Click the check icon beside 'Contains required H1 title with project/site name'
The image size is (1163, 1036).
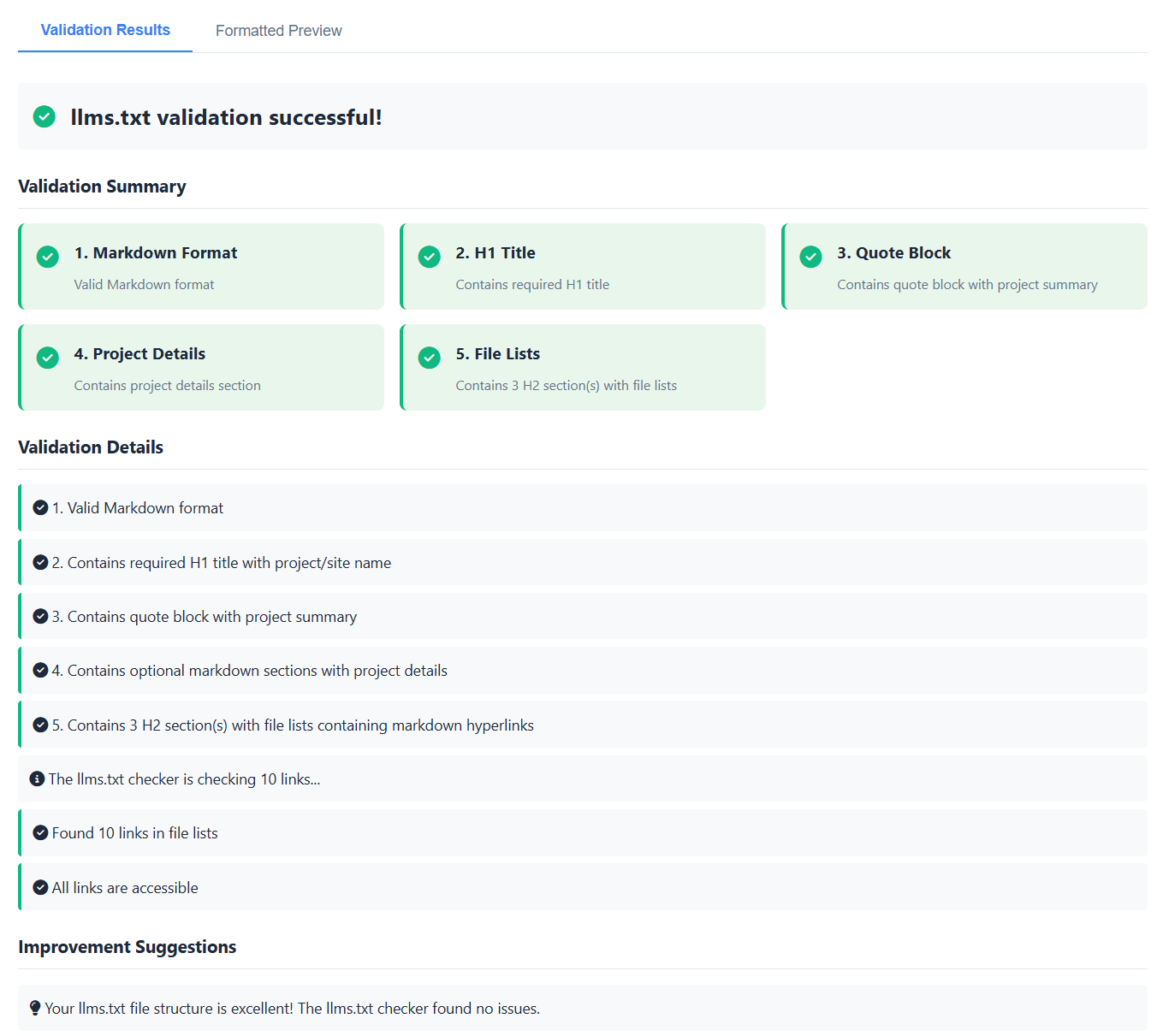[40, 562]
